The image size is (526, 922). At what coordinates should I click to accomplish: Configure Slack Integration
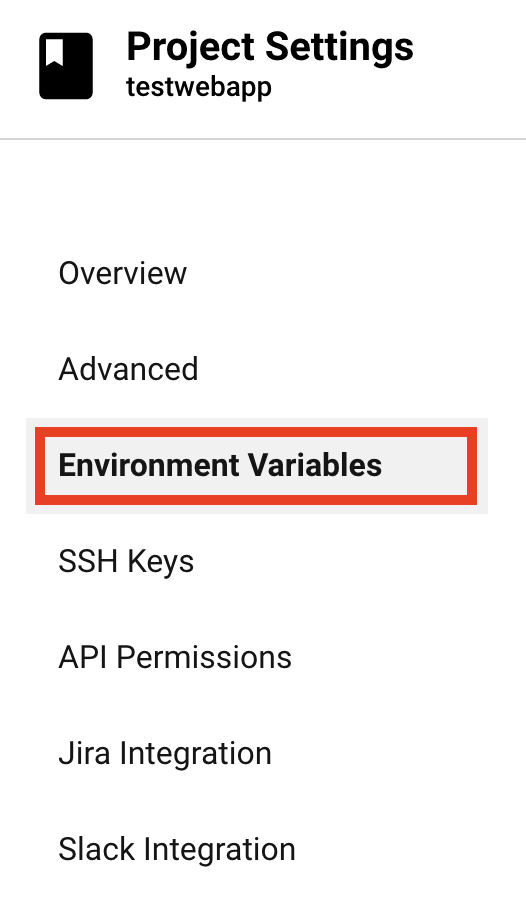(x=176, y=850)
